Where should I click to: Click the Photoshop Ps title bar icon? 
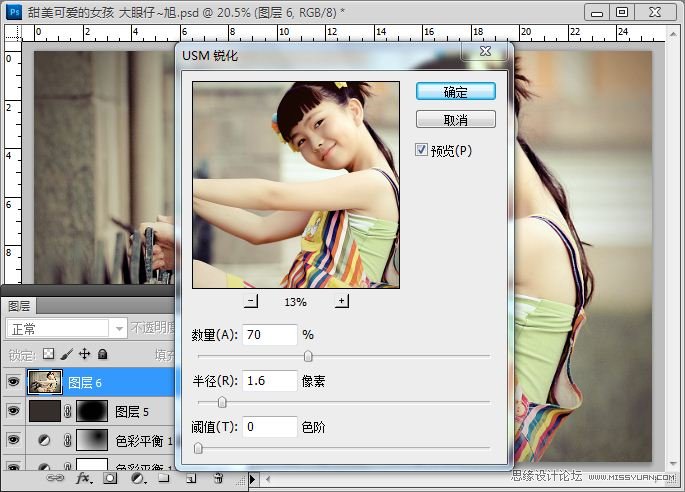(14, 12)
